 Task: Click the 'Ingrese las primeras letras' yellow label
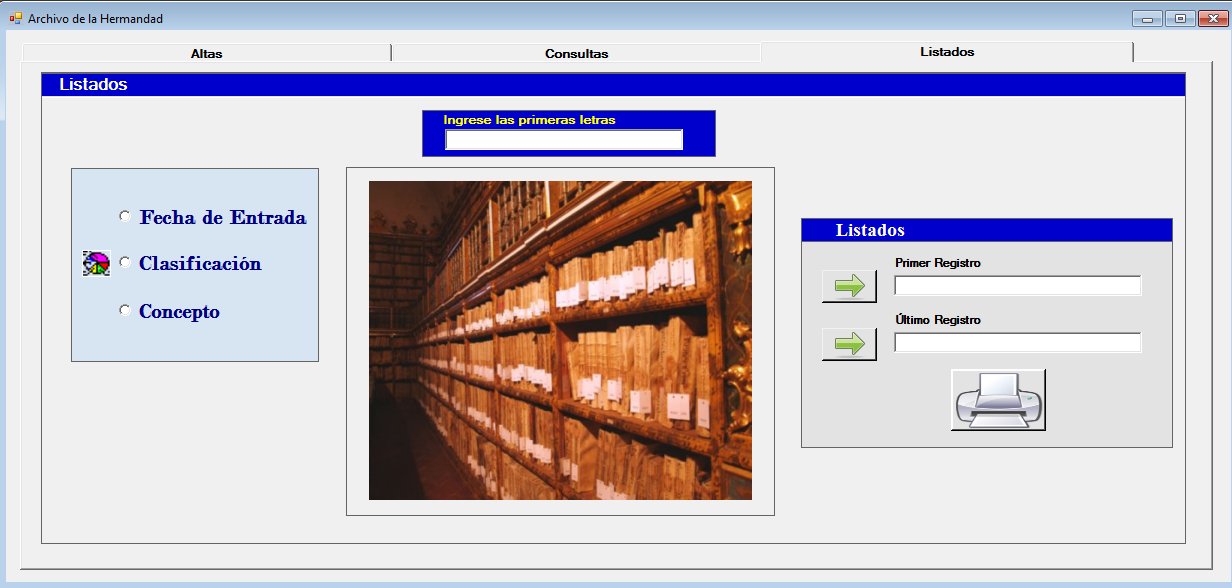[x=529, y=120]
